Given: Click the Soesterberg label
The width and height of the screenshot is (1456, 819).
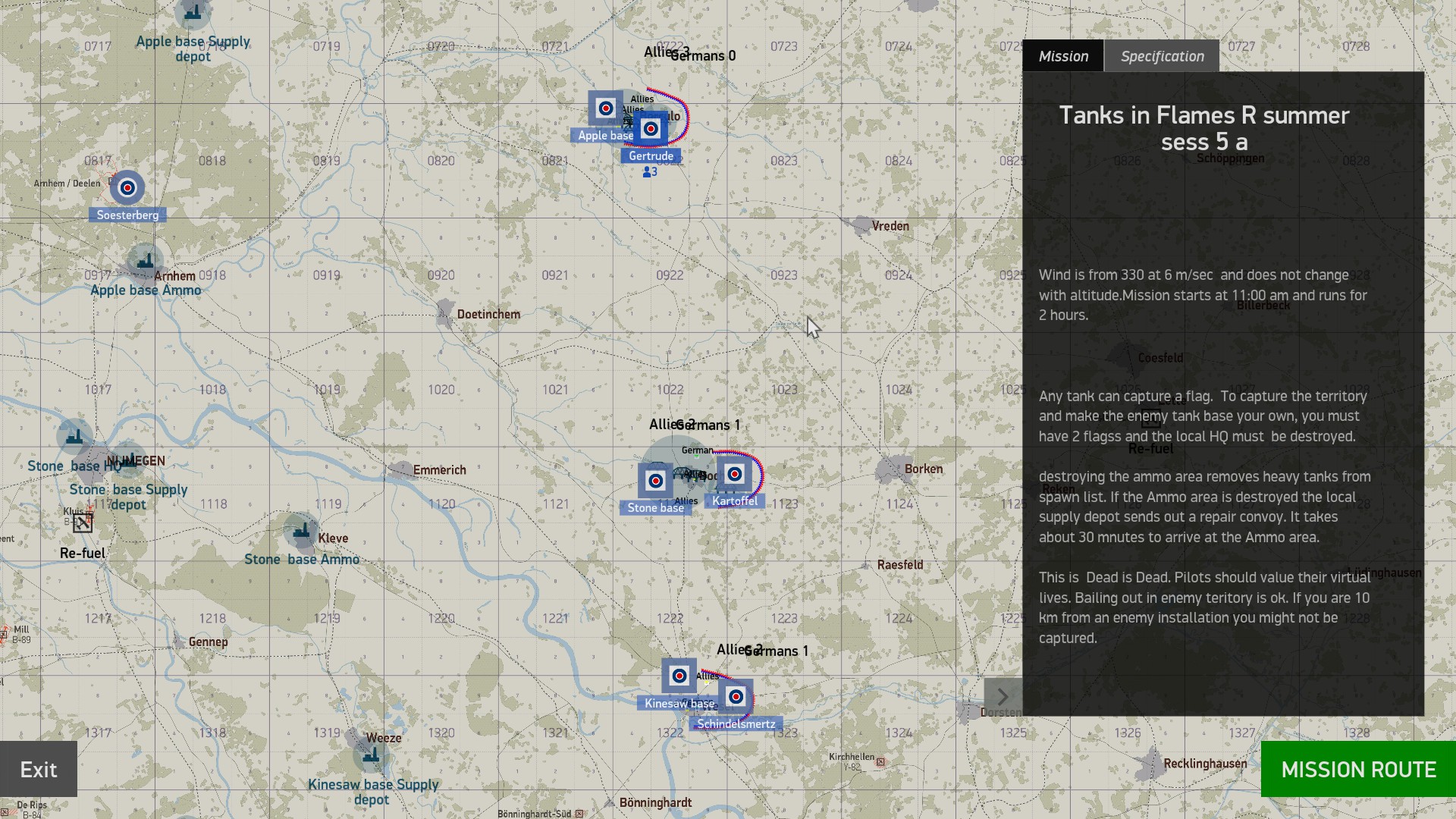Looking at the screenshot, I should click(x=127, y=215).
